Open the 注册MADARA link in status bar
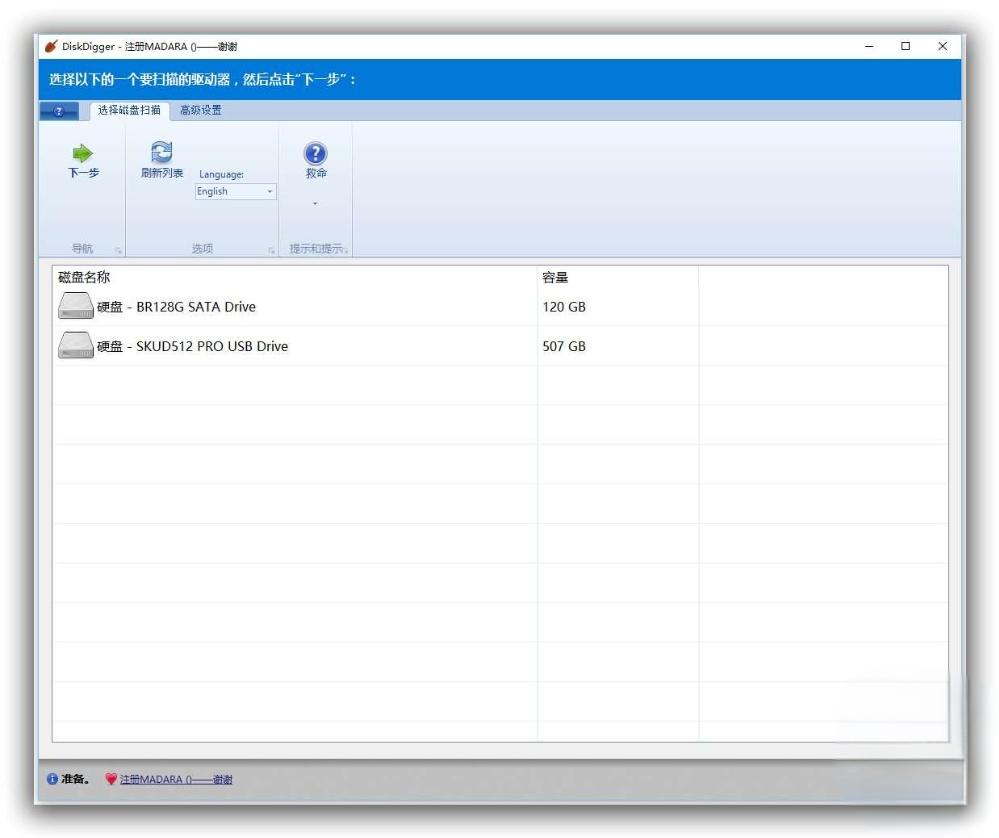 [176, 779]
